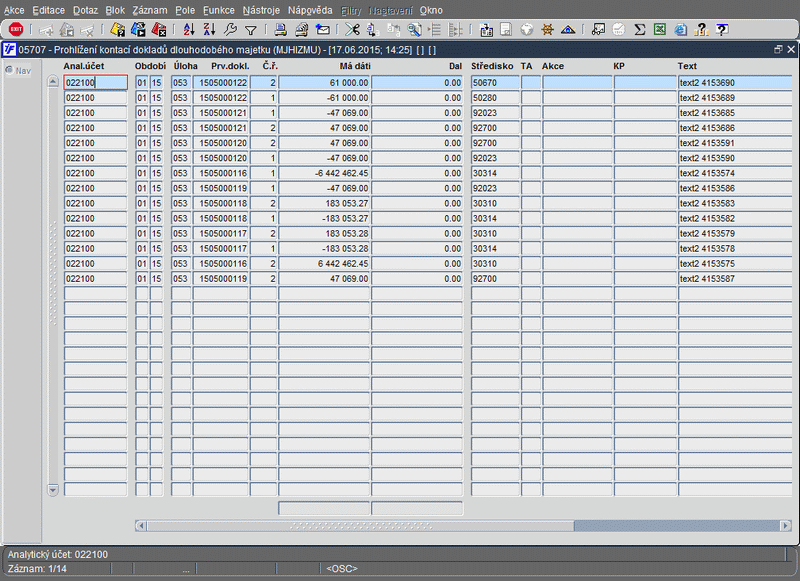The image size is (800, 581).
Task: Click the chart with glasses icon
Action: click(598, 30)
